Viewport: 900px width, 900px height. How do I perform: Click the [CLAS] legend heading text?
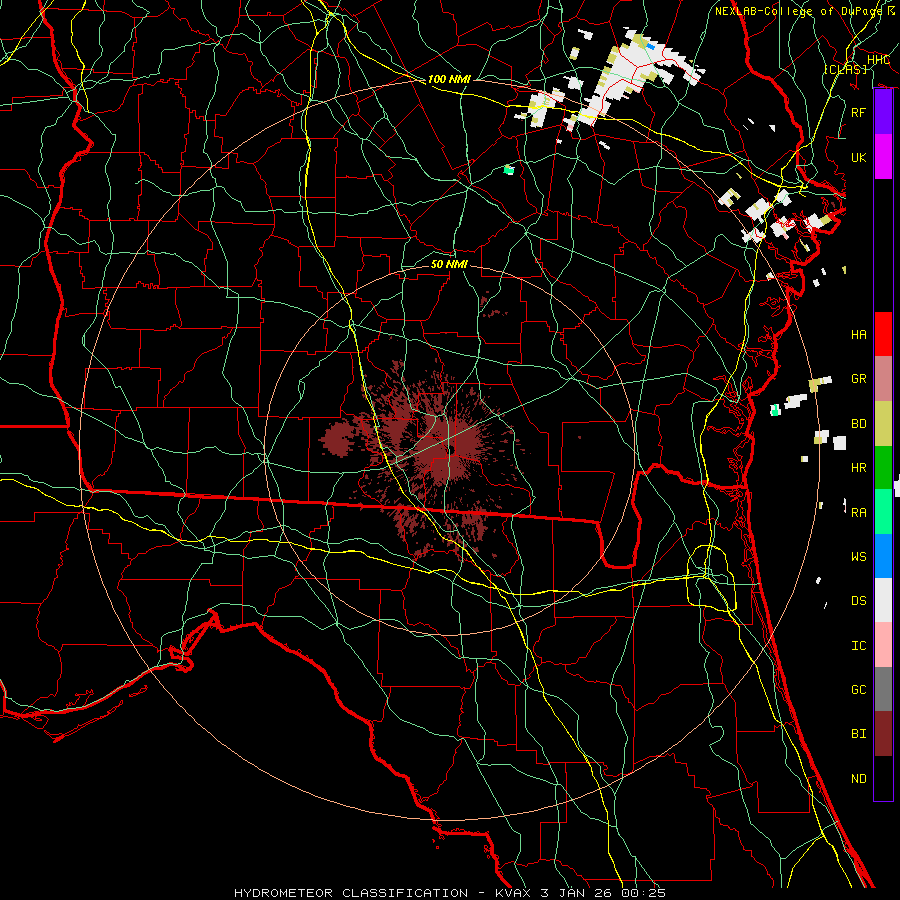[845, 69]
